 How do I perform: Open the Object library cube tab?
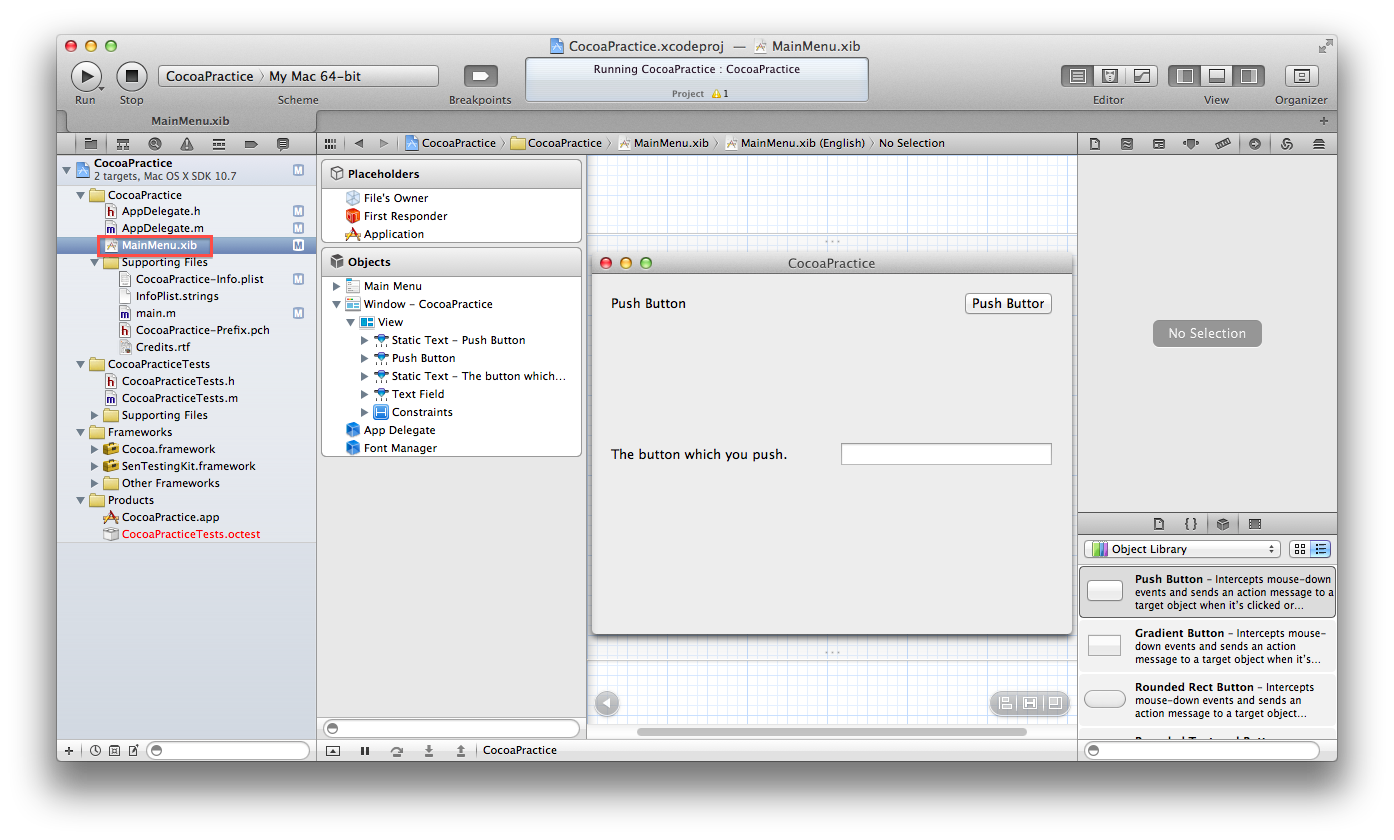point(1223,523)
